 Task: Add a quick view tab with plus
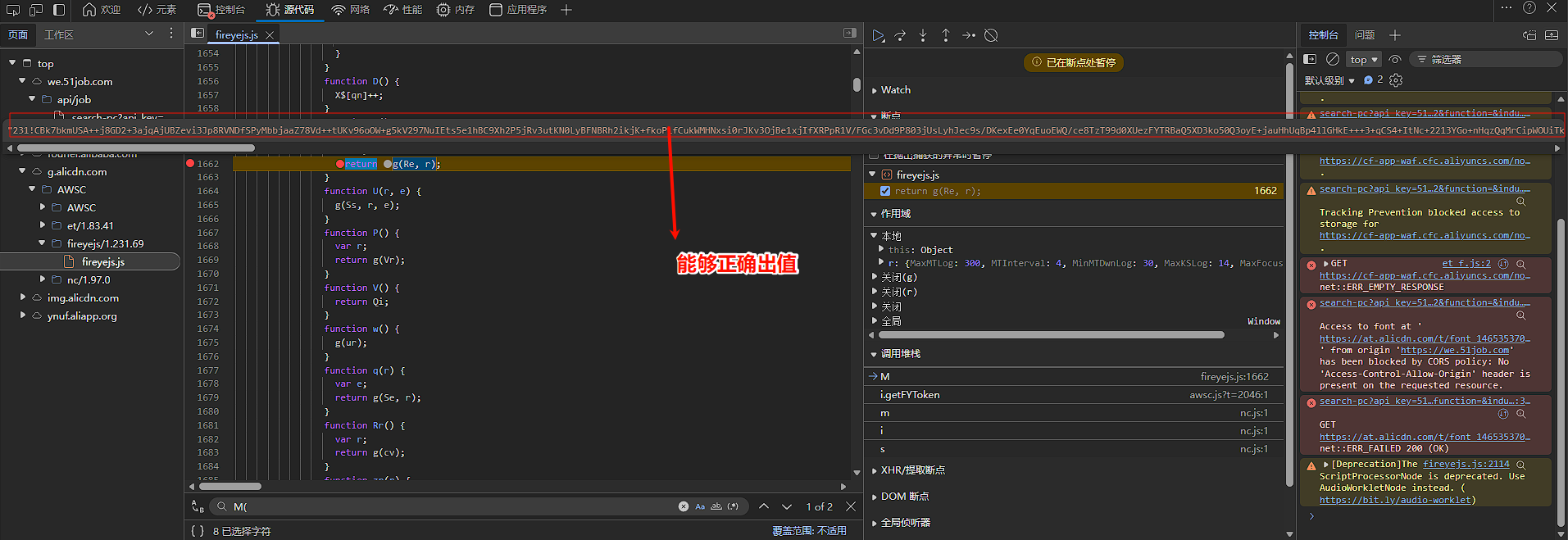(1395, 34)
